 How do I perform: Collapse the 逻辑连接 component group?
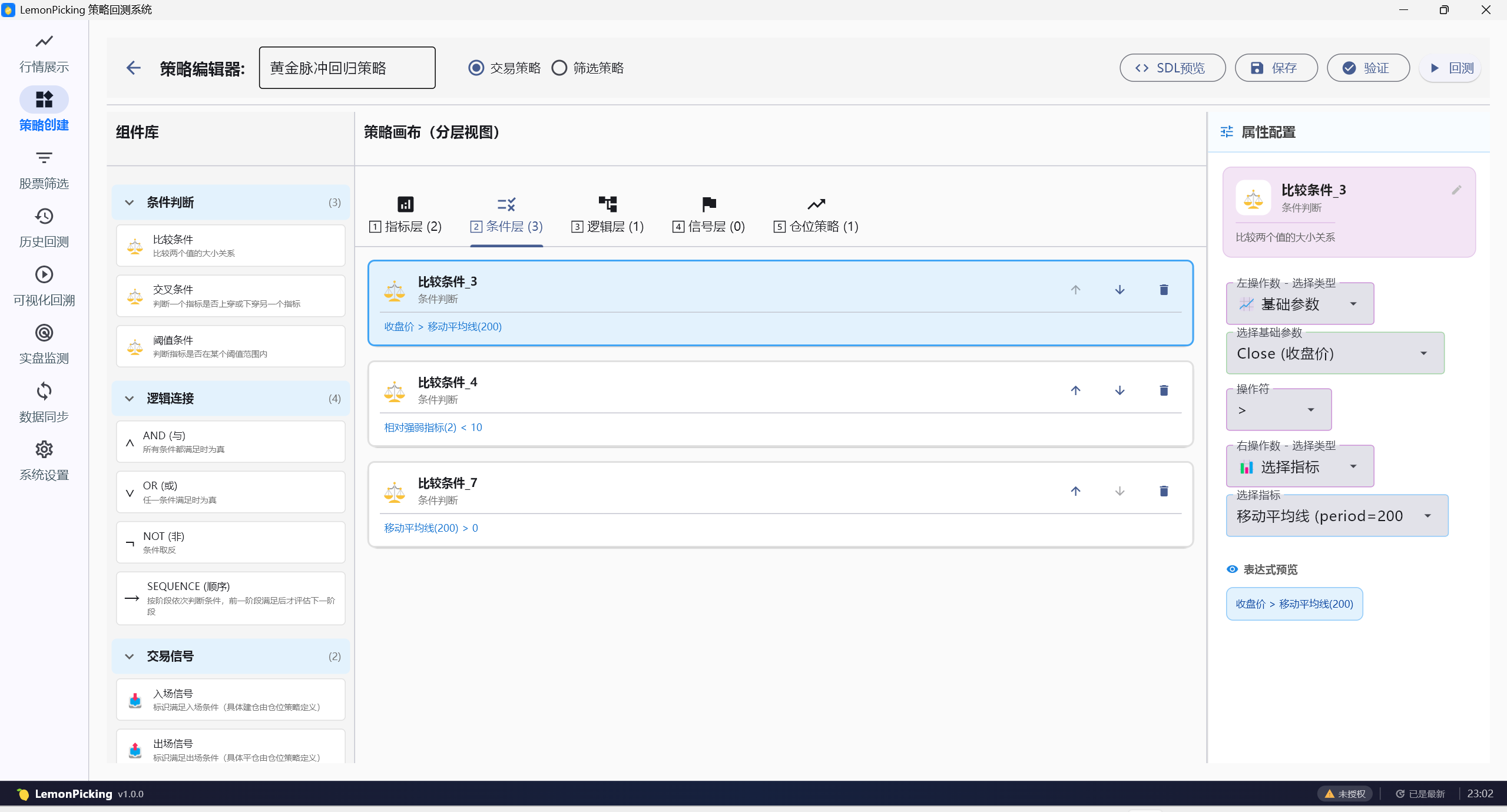click(130, 399)
